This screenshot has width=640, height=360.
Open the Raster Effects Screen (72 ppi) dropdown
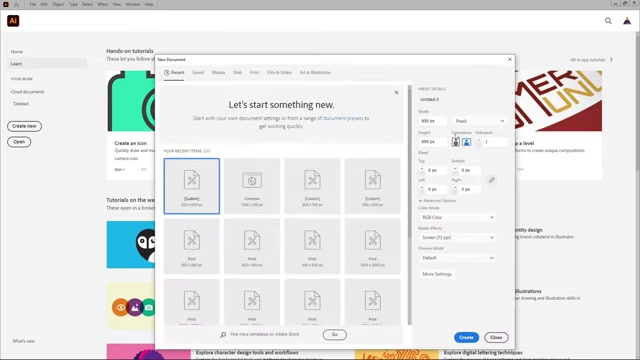coord(457,238)
